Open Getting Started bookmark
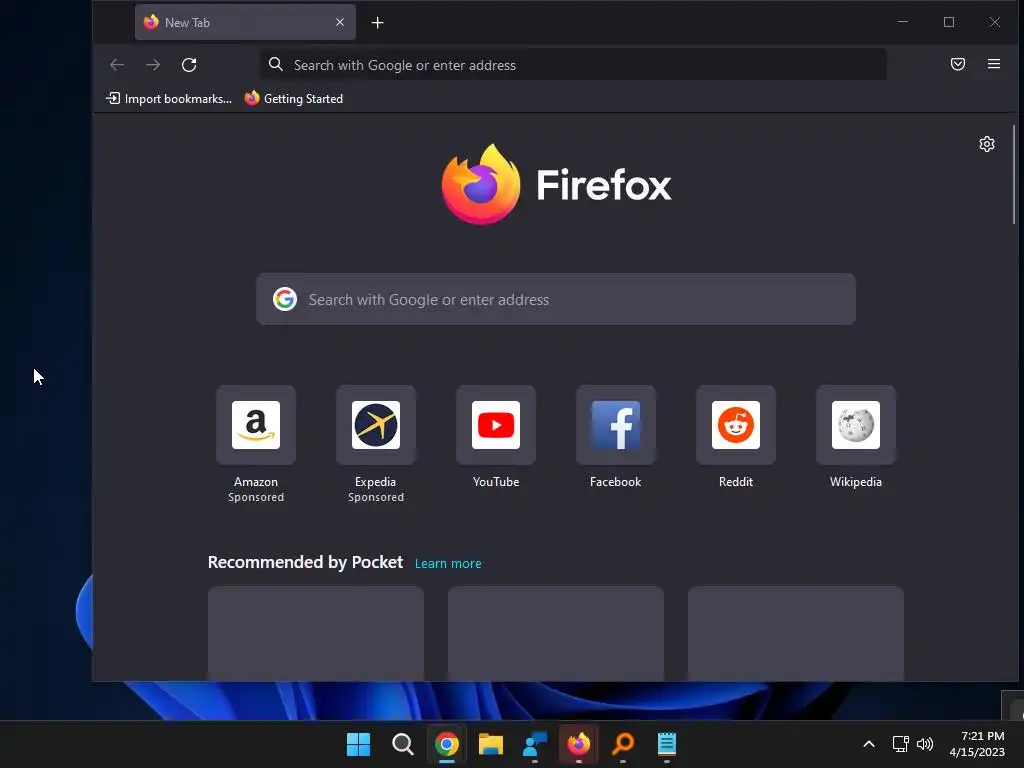The image size is (1024, 768). pyautogui.click(x=294, y=99)
